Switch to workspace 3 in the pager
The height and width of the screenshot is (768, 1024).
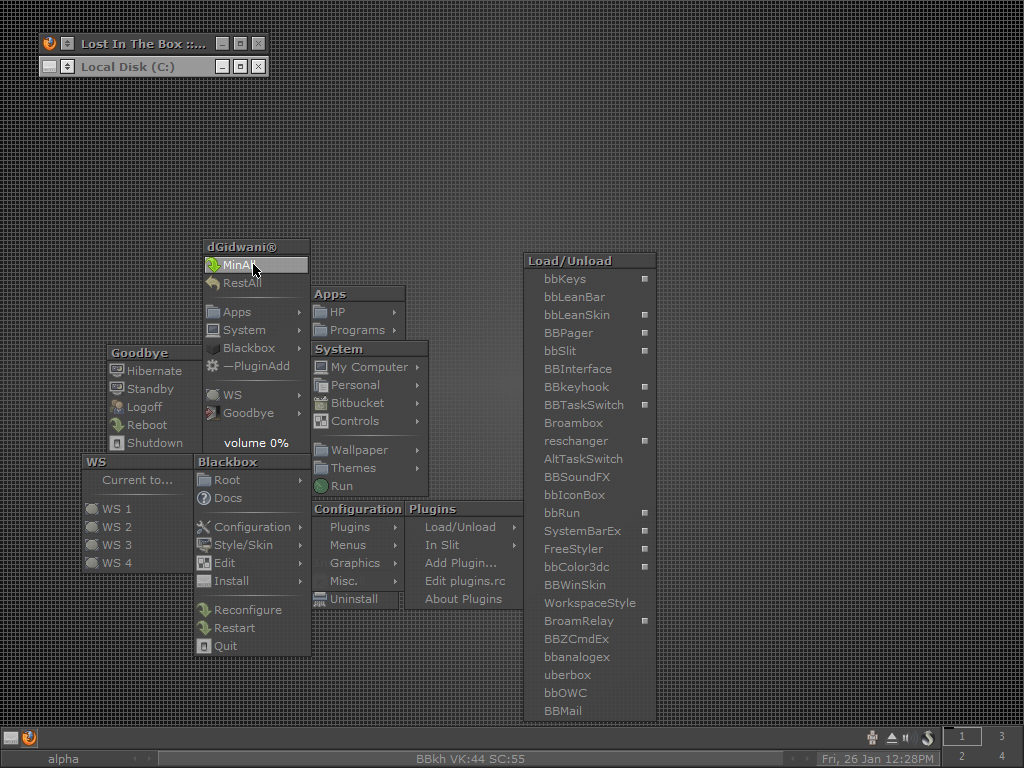point(1001,736)
